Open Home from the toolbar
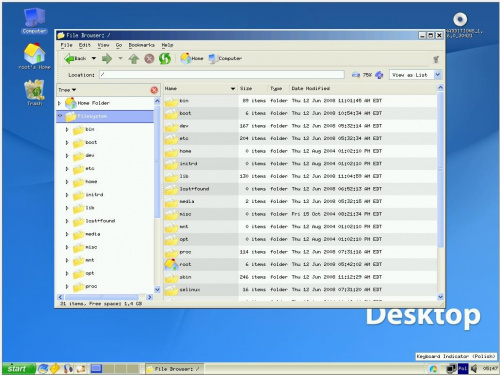Viewport: 500px width, 375px height. tap(192, 58)
